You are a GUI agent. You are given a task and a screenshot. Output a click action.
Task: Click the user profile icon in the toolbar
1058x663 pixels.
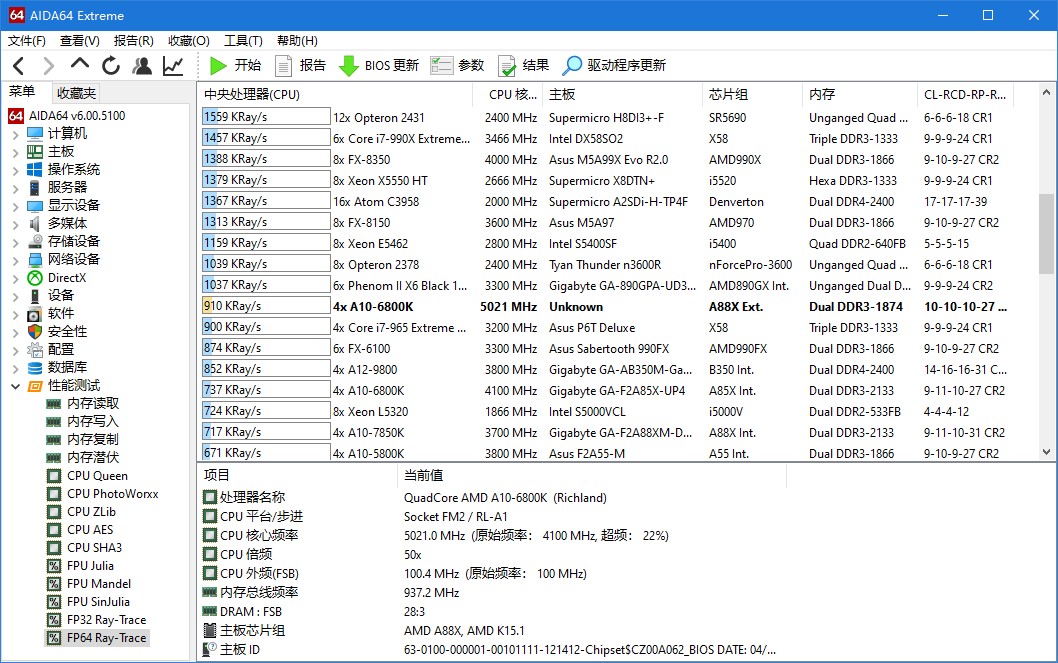141,66
